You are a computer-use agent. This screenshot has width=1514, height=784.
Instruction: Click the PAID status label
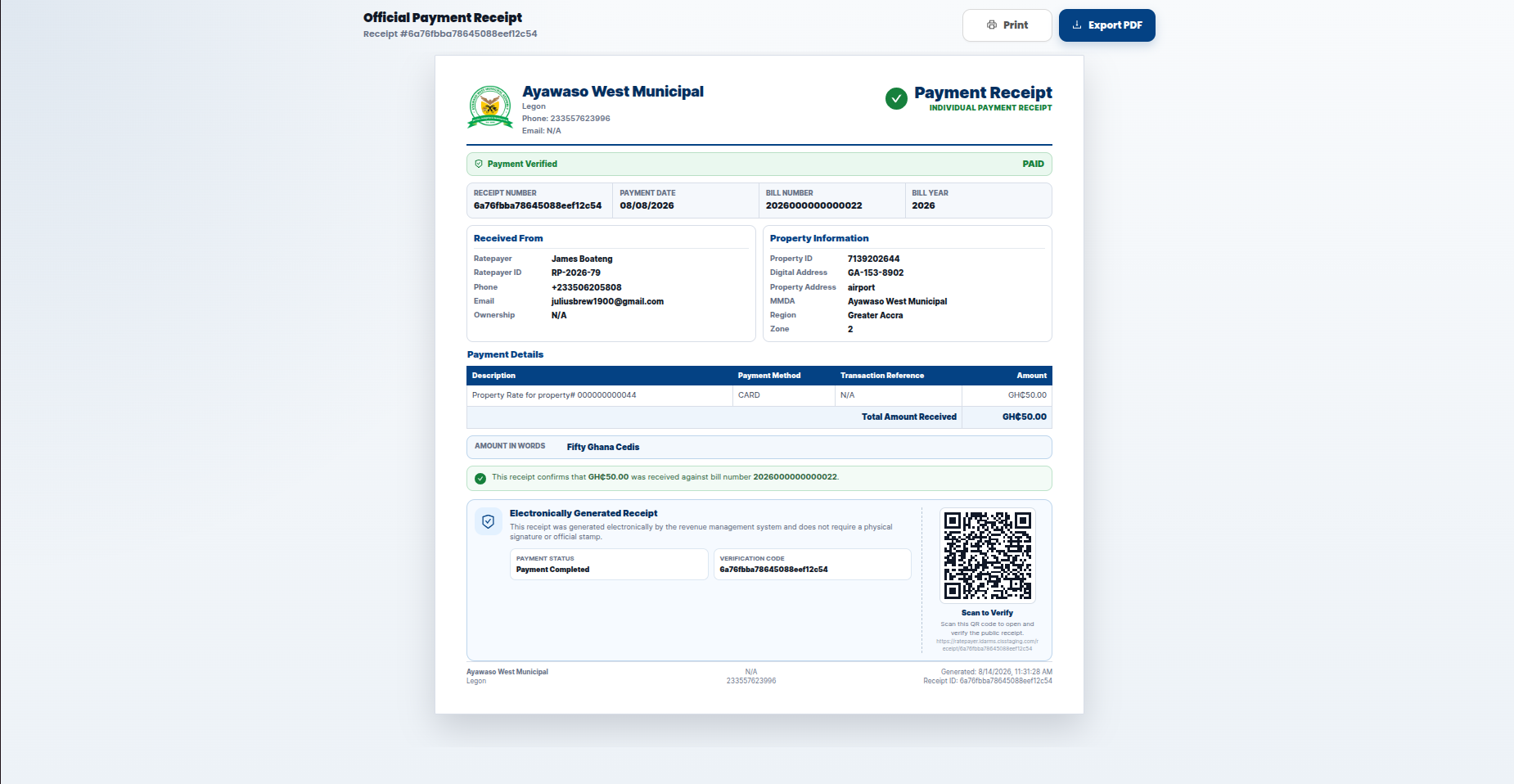pyautogui.click(x=1033, y=164)
